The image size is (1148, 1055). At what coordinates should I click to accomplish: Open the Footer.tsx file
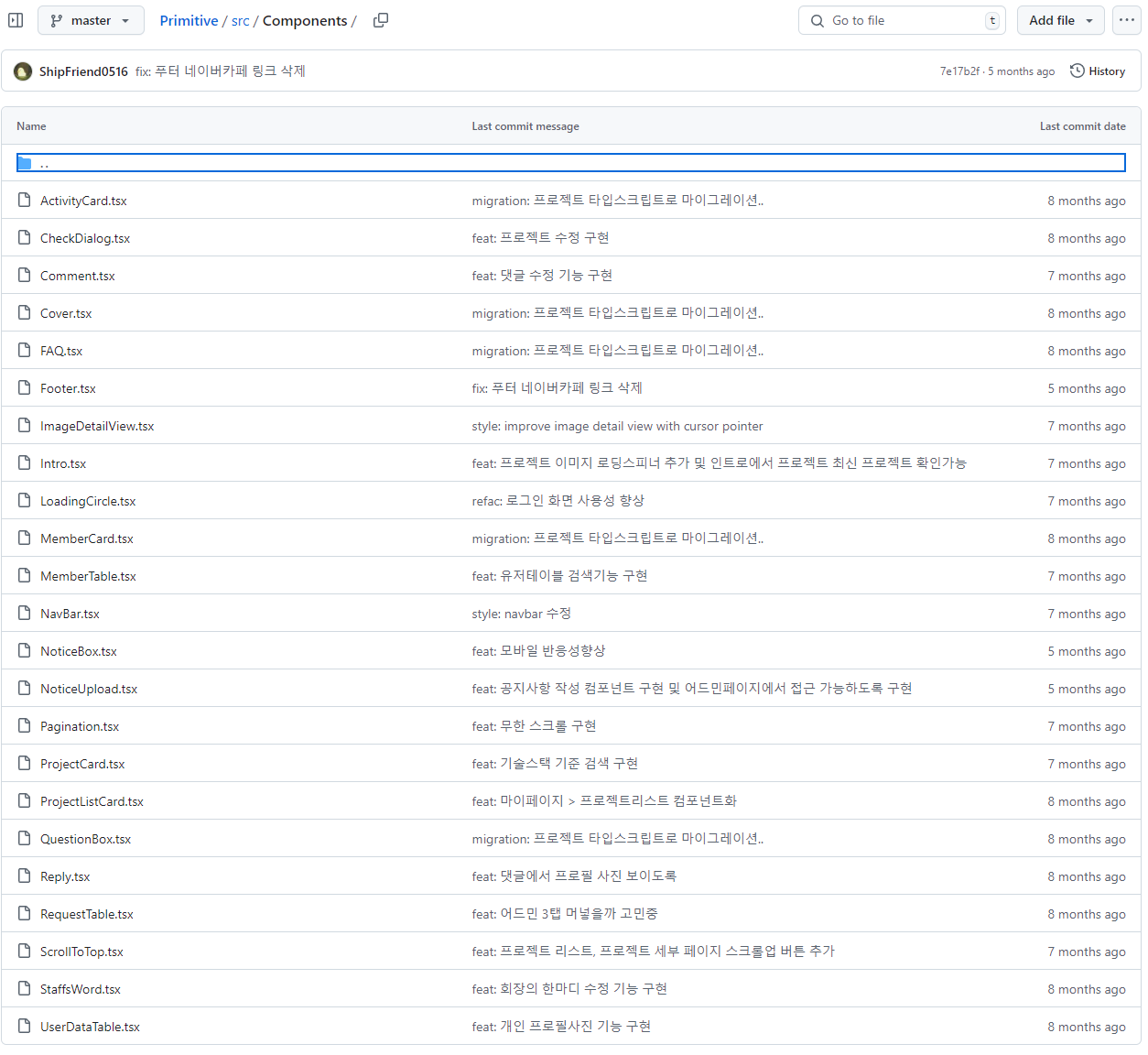(x=68, y=388)
